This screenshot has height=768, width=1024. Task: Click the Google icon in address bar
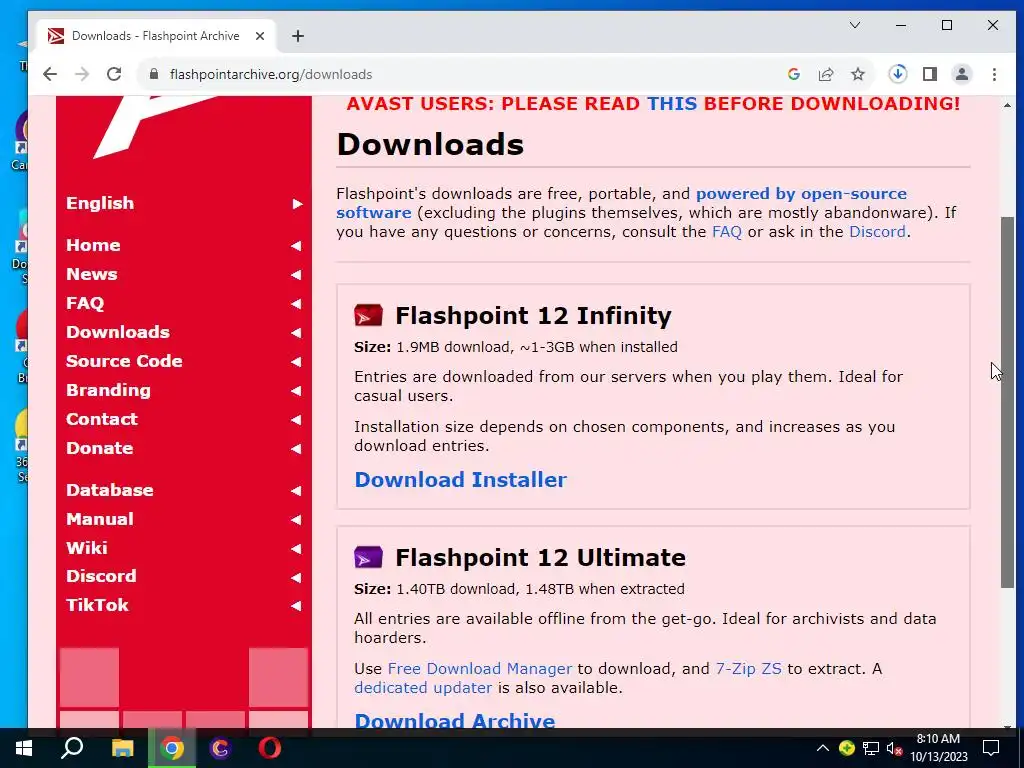point(794,74)
